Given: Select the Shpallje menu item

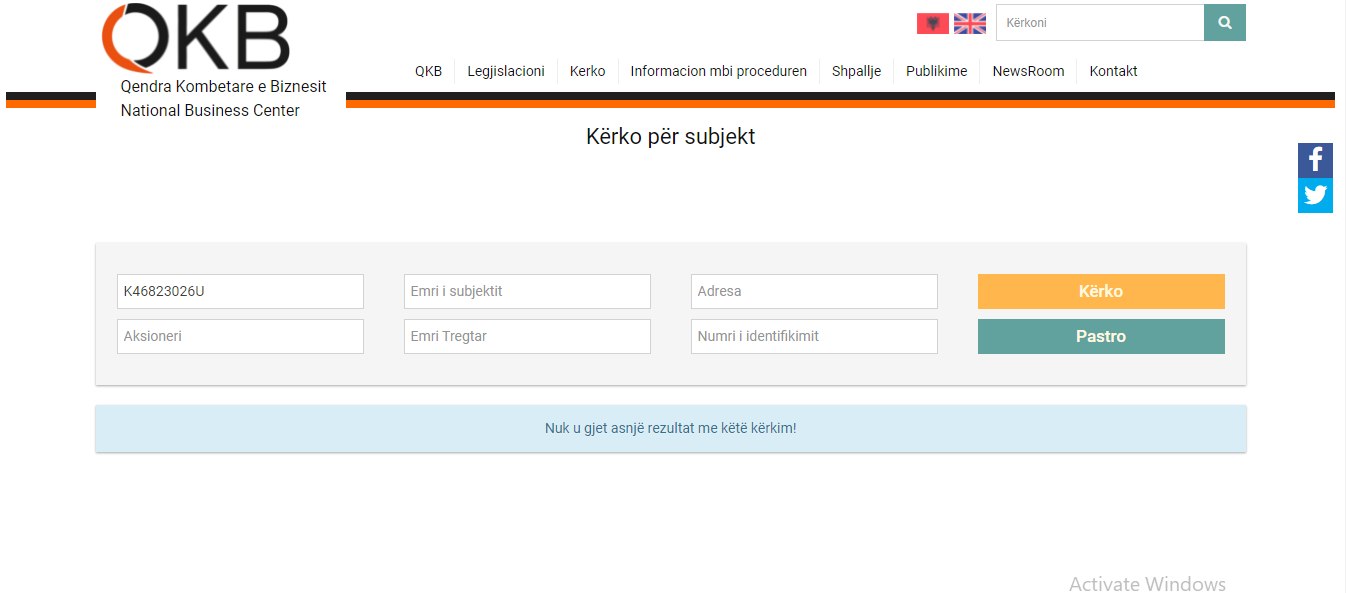Looking at the screenshot, I should point(856,71).
